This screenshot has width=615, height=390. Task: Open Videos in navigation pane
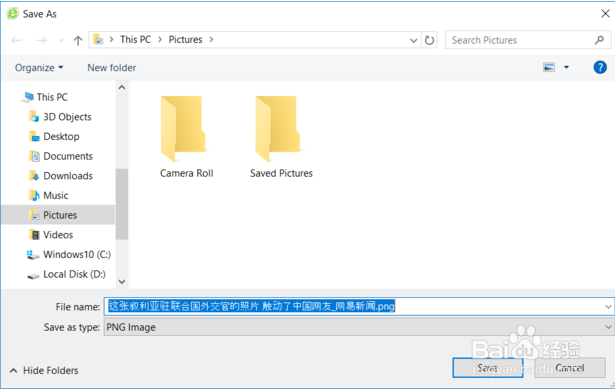pyautogui.click(x=58, y=235)
